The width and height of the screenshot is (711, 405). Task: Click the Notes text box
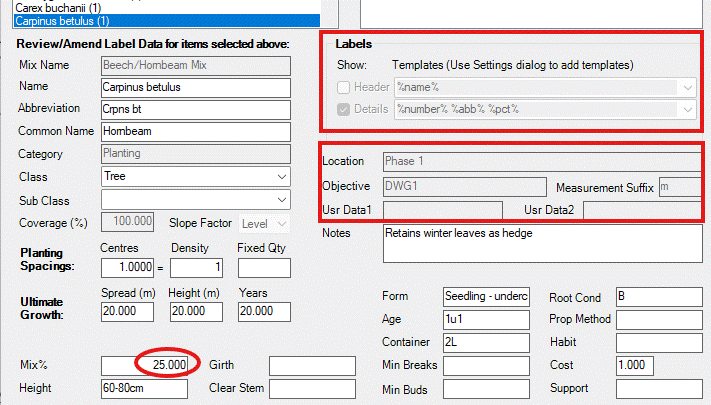pyautogui.click(x=541, y=243)
